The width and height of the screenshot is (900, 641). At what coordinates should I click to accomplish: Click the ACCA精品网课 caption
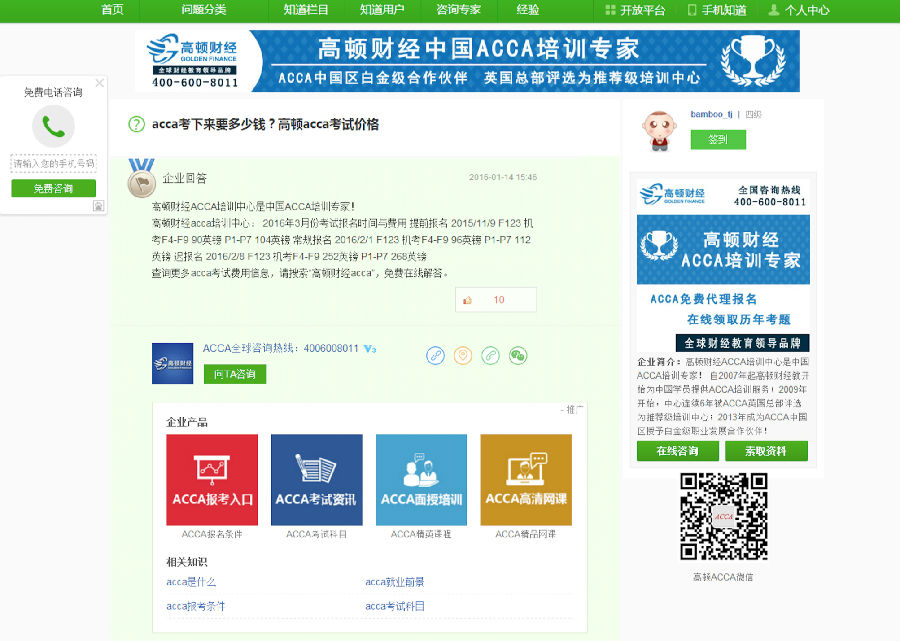click(526, 534)
